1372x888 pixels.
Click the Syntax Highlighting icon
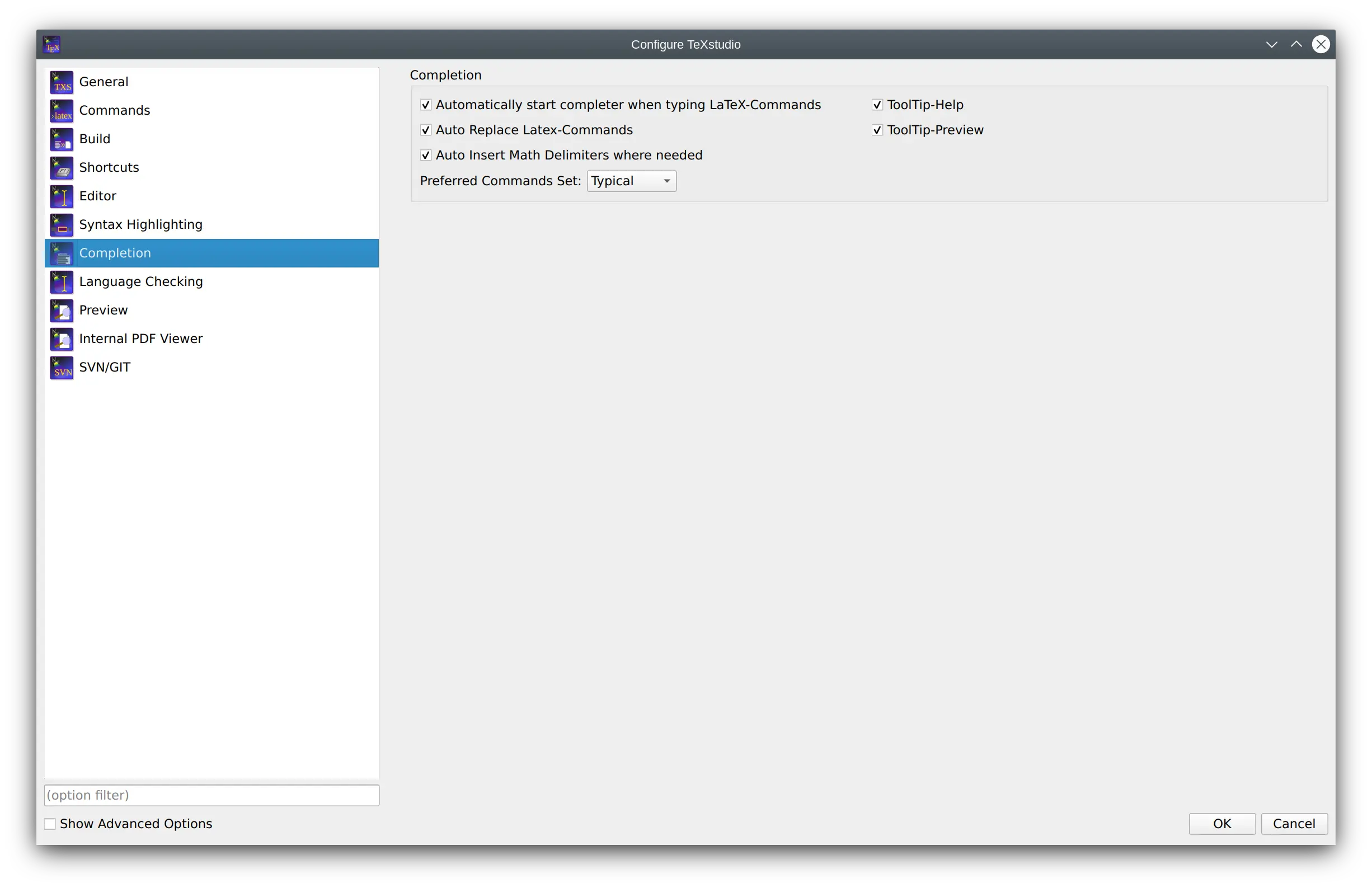click(x=62, y=224)
